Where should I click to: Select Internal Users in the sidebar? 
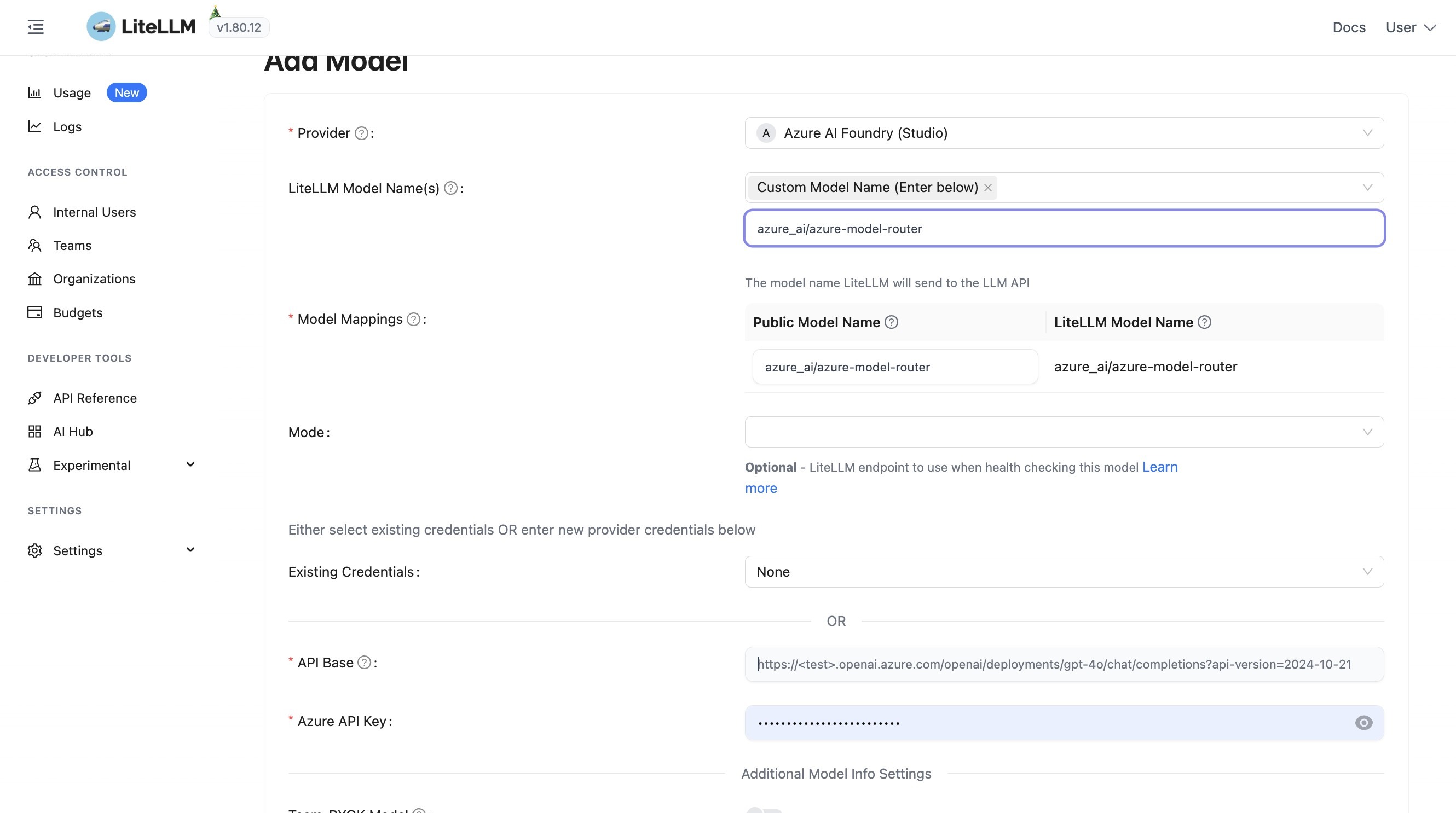pos(94,212)
